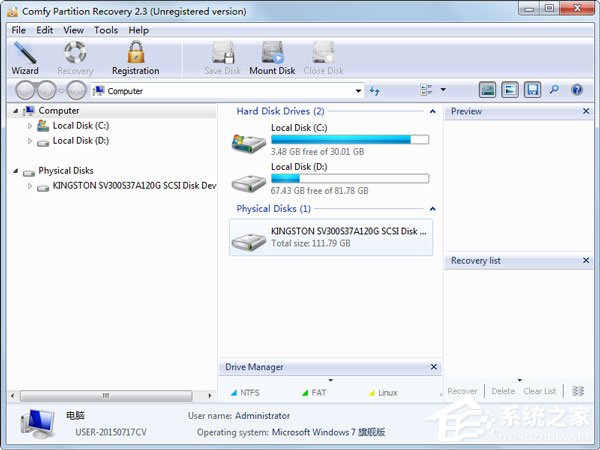Click the horizontal scrollbar under the tree

pos(110,392)
